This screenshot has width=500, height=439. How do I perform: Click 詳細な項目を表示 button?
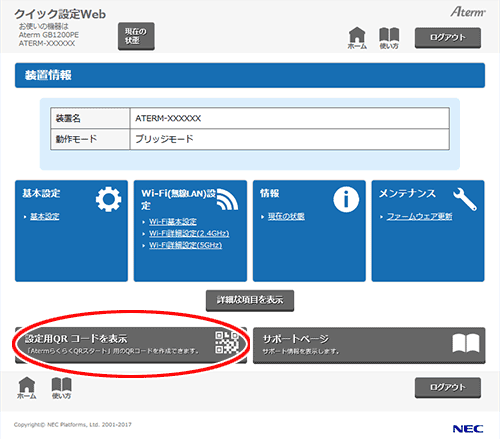pos(250,300)
